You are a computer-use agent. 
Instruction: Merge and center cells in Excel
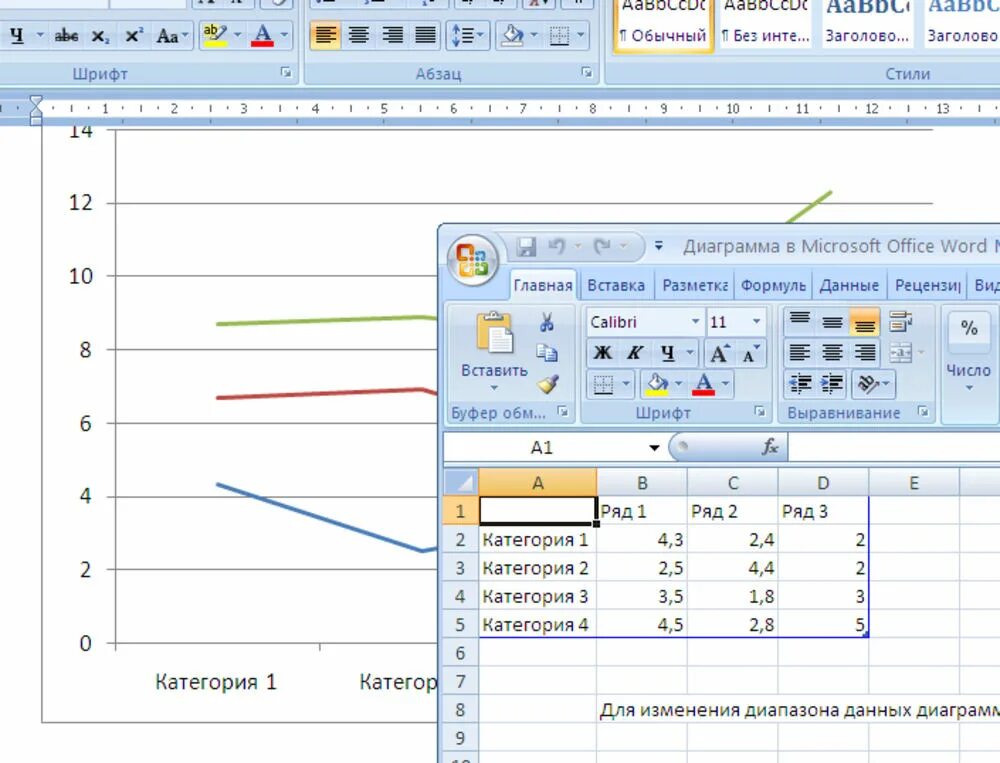point(900,353)
